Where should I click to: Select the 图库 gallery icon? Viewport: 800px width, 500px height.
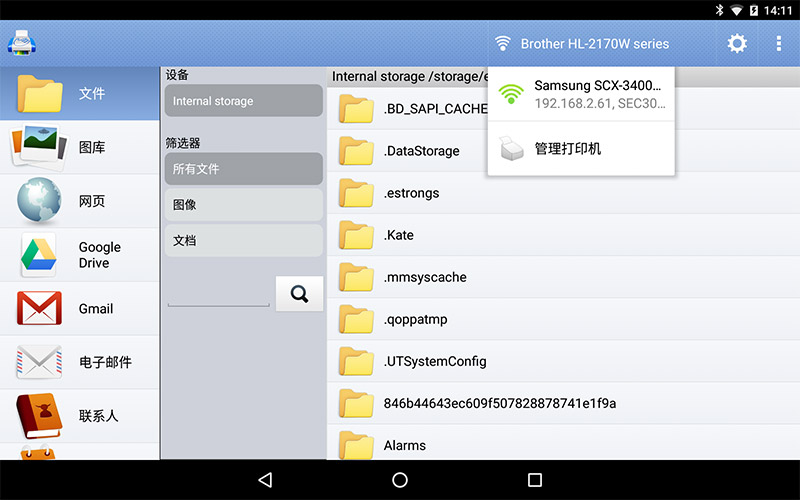pyautogui.click(x=40, y=147)
